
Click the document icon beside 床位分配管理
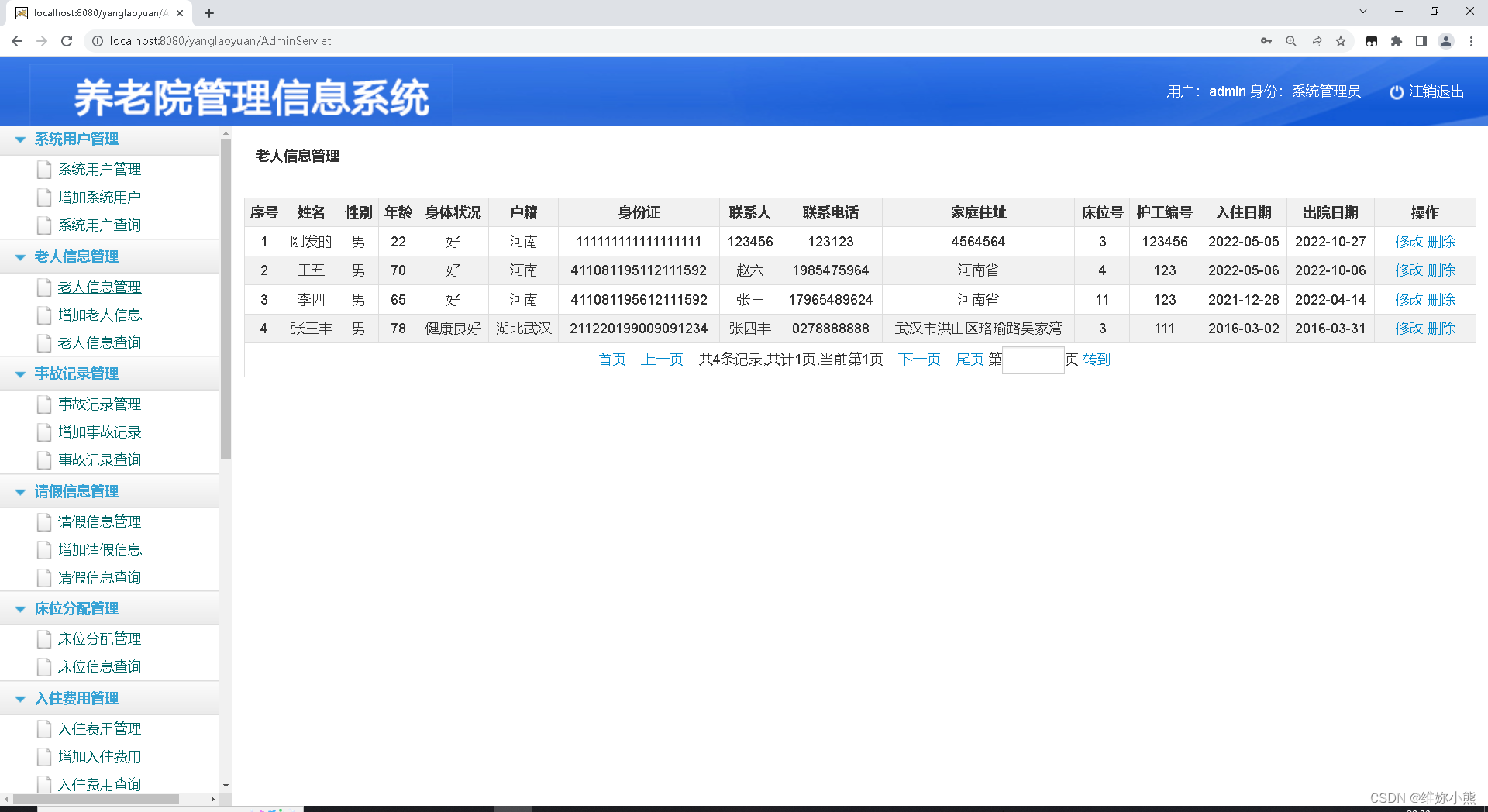tap(44, 639)
